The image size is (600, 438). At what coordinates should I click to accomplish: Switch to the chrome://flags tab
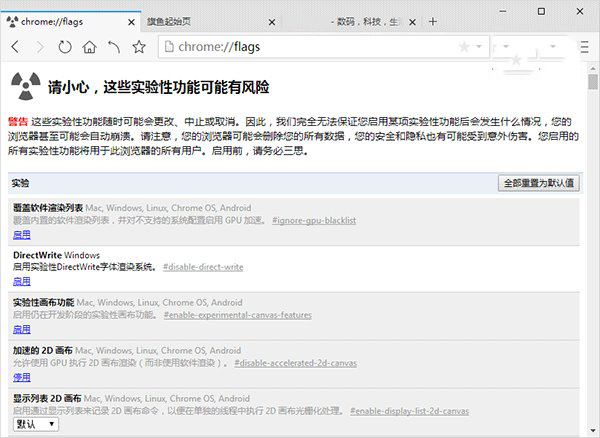(71, 21)
